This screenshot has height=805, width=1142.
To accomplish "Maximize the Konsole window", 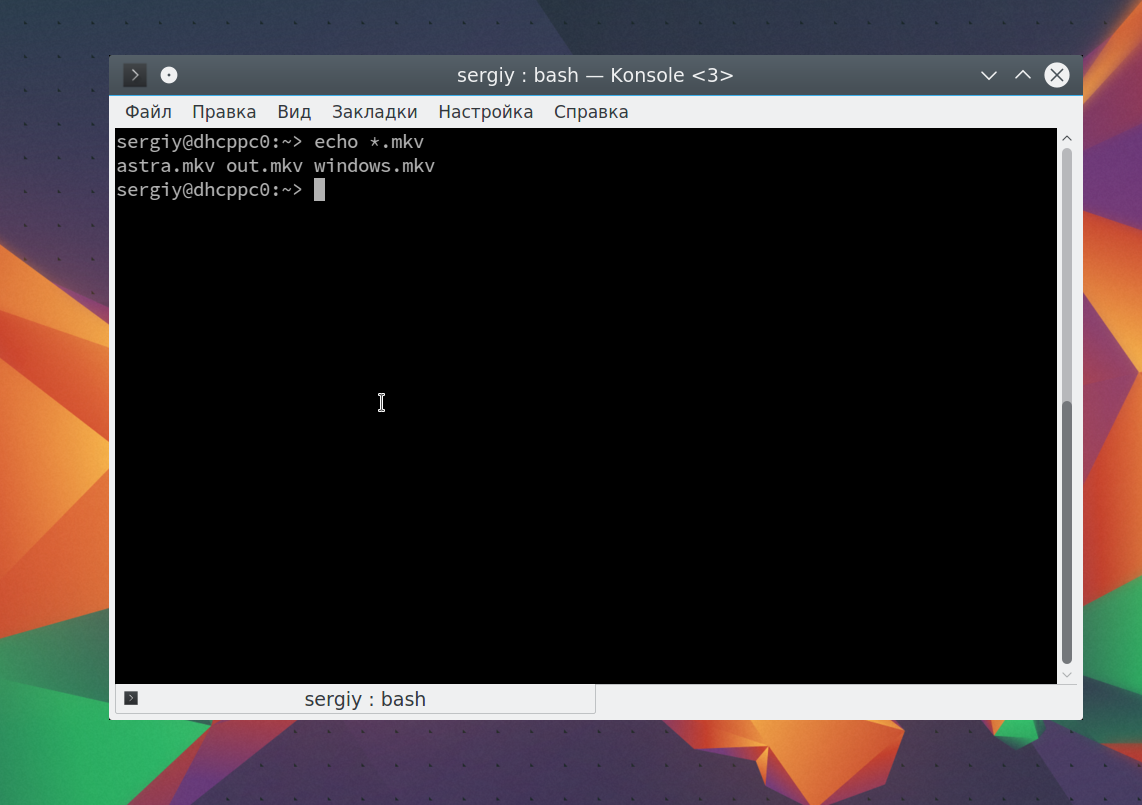I will coord(1023,75).
